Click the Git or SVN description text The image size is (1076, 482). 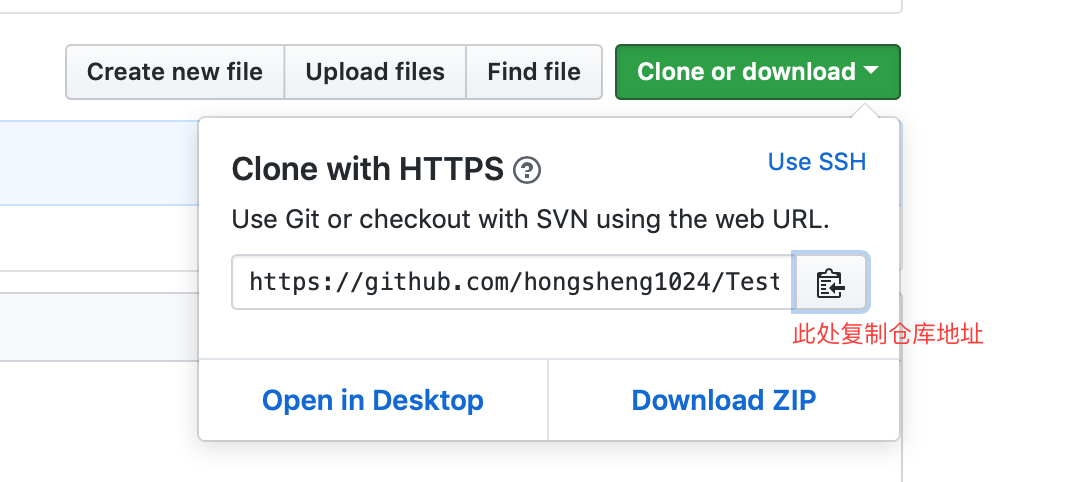tap(530, 220)
